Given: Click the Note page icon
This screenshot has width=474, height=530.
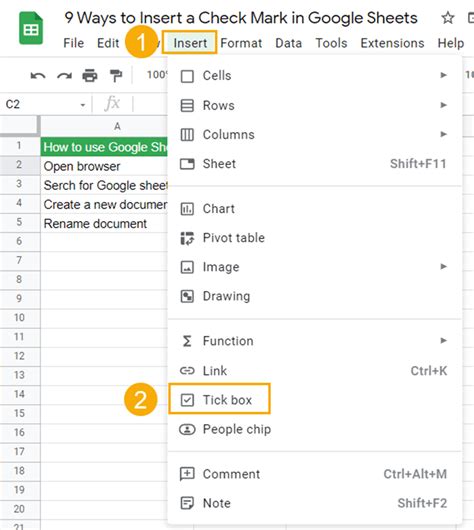Looking at the screenshot, I should 187,503.
